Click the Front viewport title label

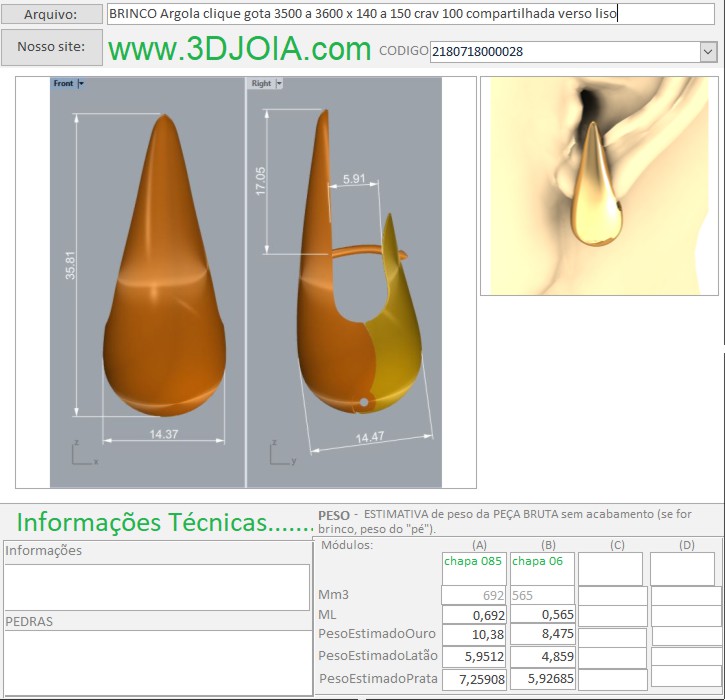(x=63, y=84)
